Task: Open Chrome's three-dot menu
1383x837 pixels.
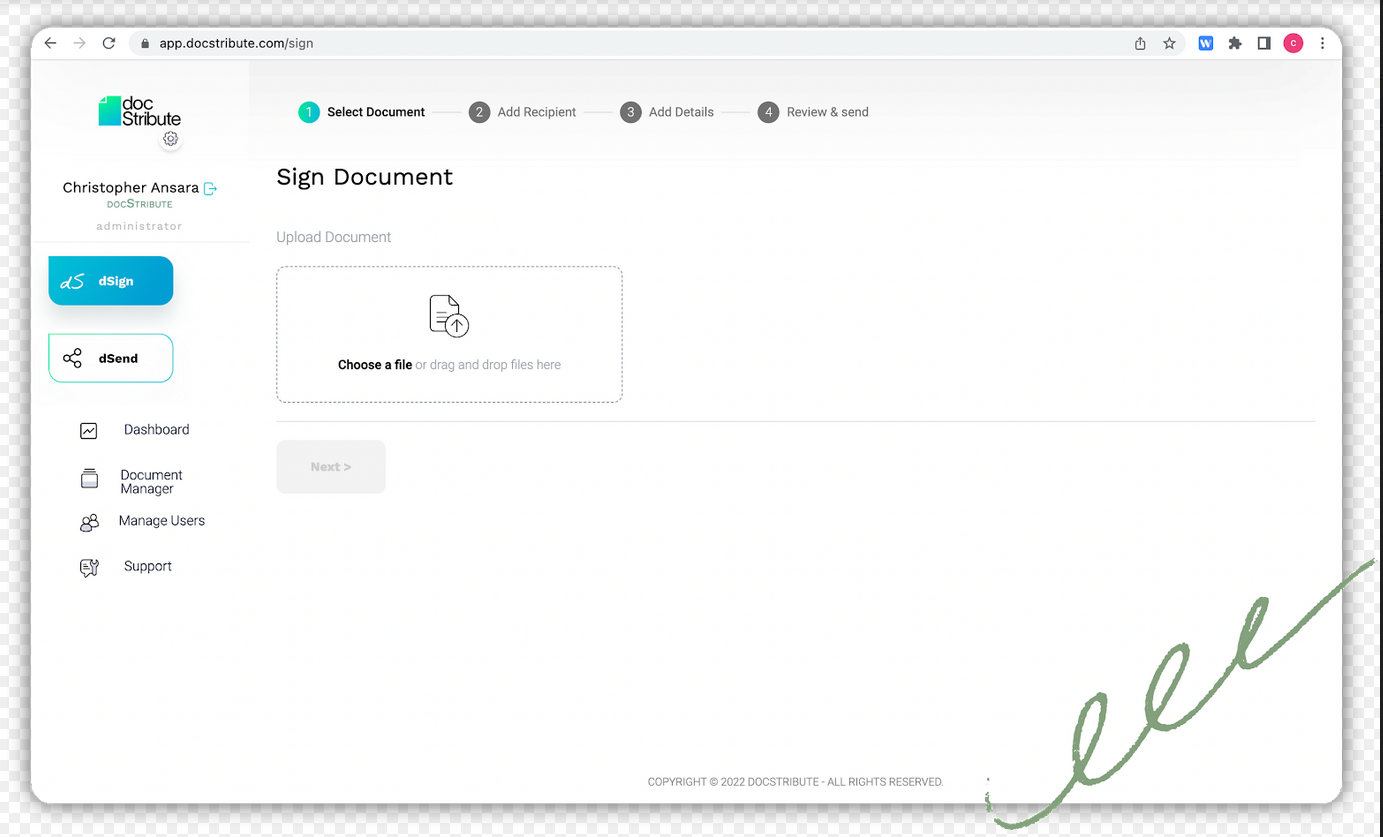Action: 1322,43
